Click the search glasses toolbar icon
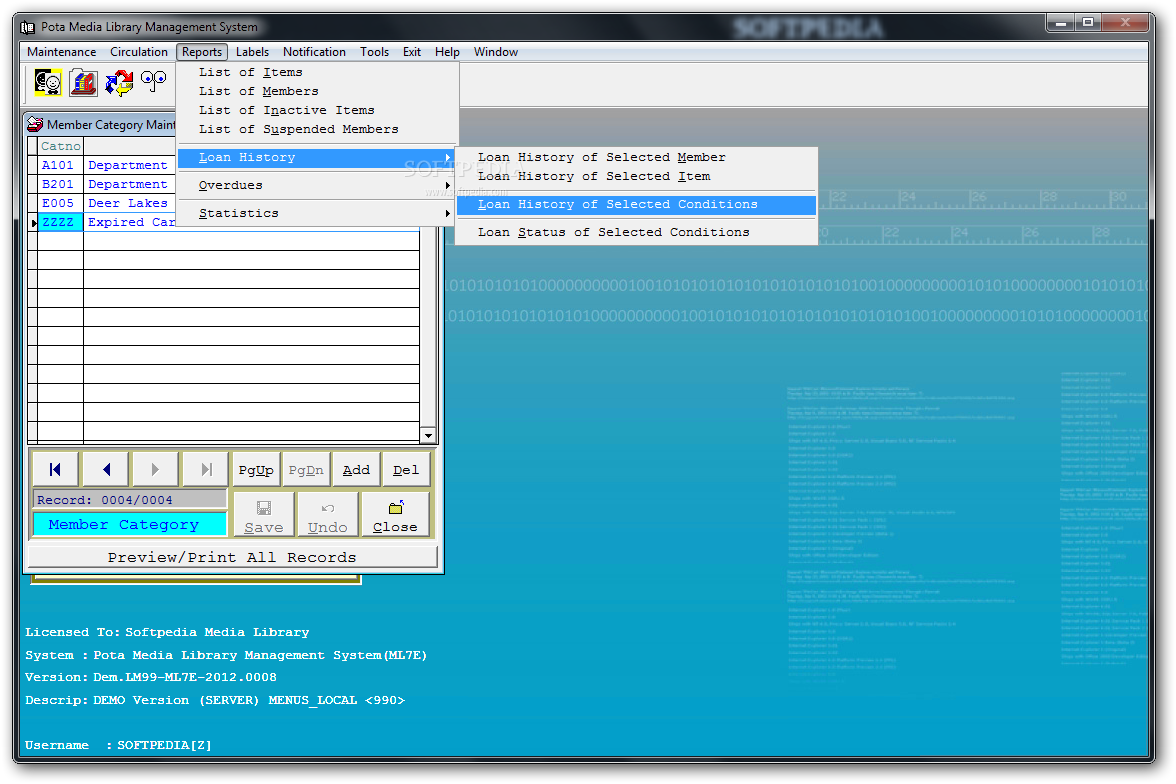Viewport: 1176px width, 784px height. pos(154,82)
